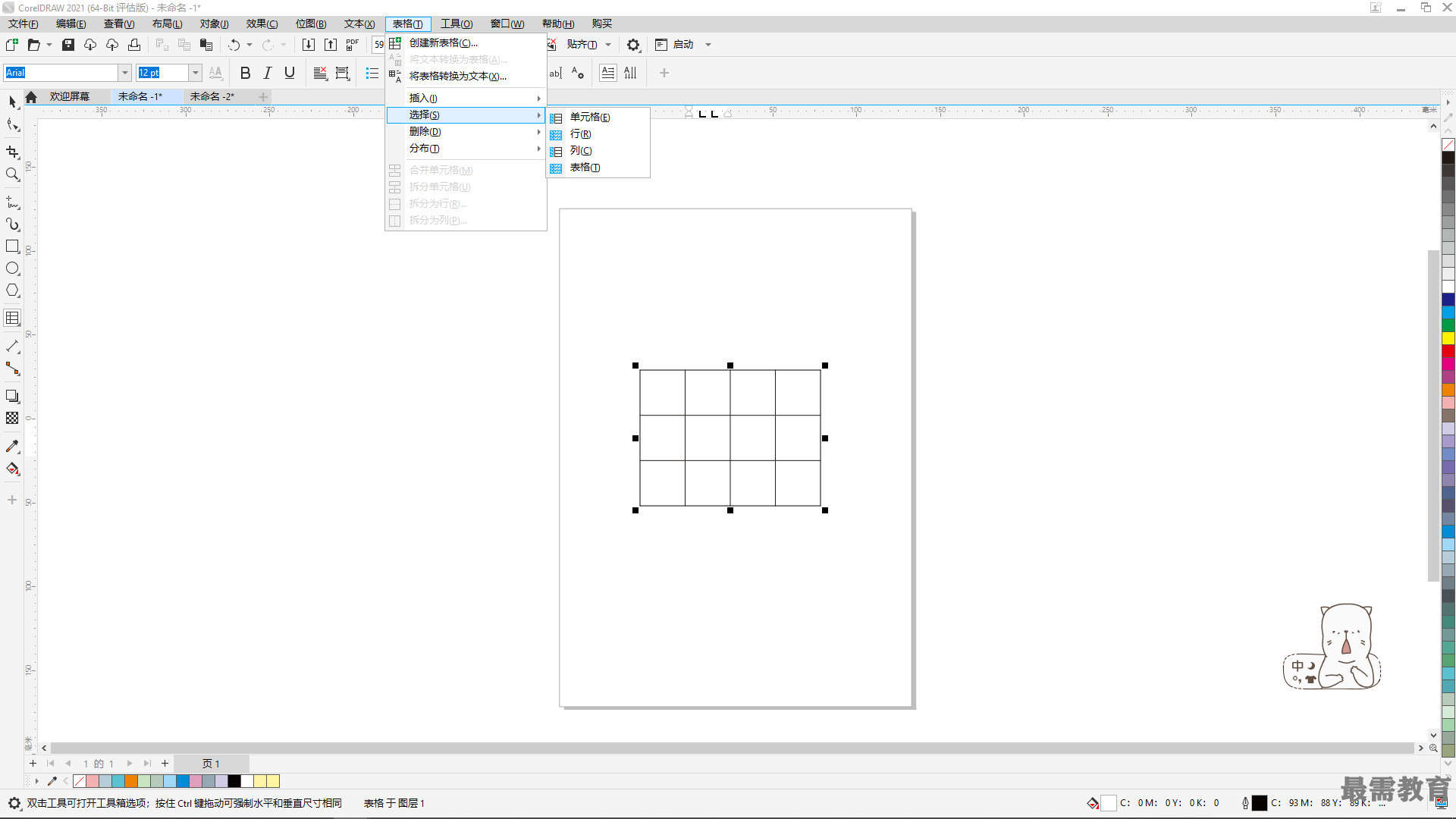Select the Drop Shadow tool
Viewport: 1456px width, 819px height.
[12, 396]
